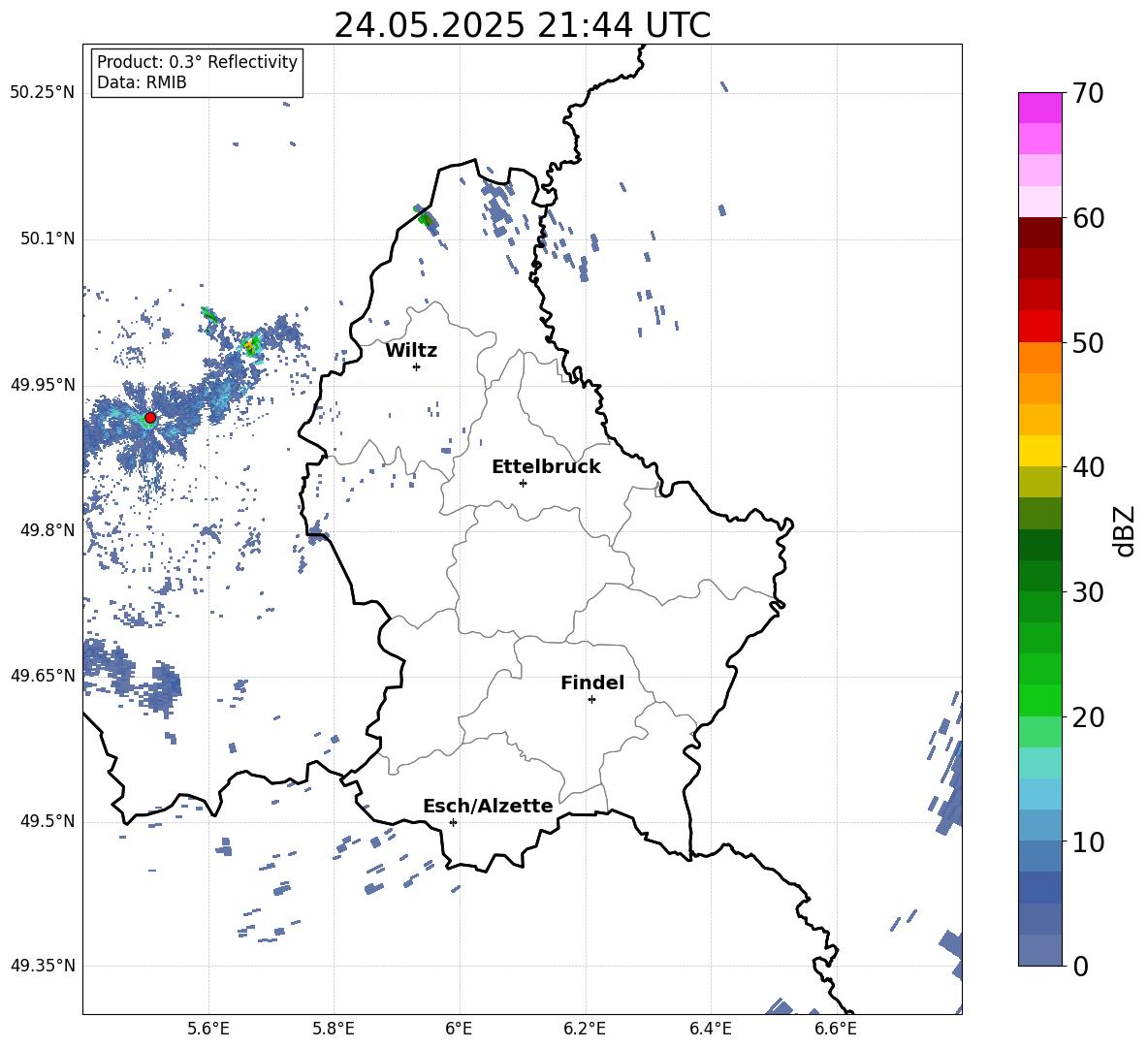
Task: Click the 49.65°N latitude label
Action: [43, 676]
